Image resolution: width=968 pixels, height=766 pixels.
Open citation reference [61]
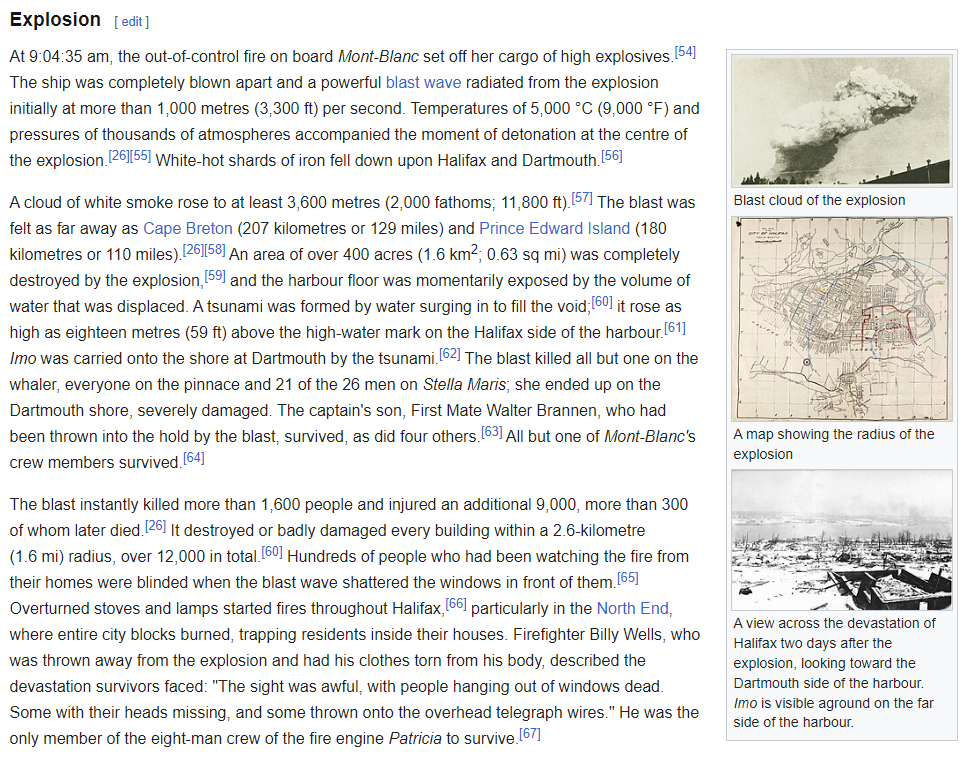(675, 327)
